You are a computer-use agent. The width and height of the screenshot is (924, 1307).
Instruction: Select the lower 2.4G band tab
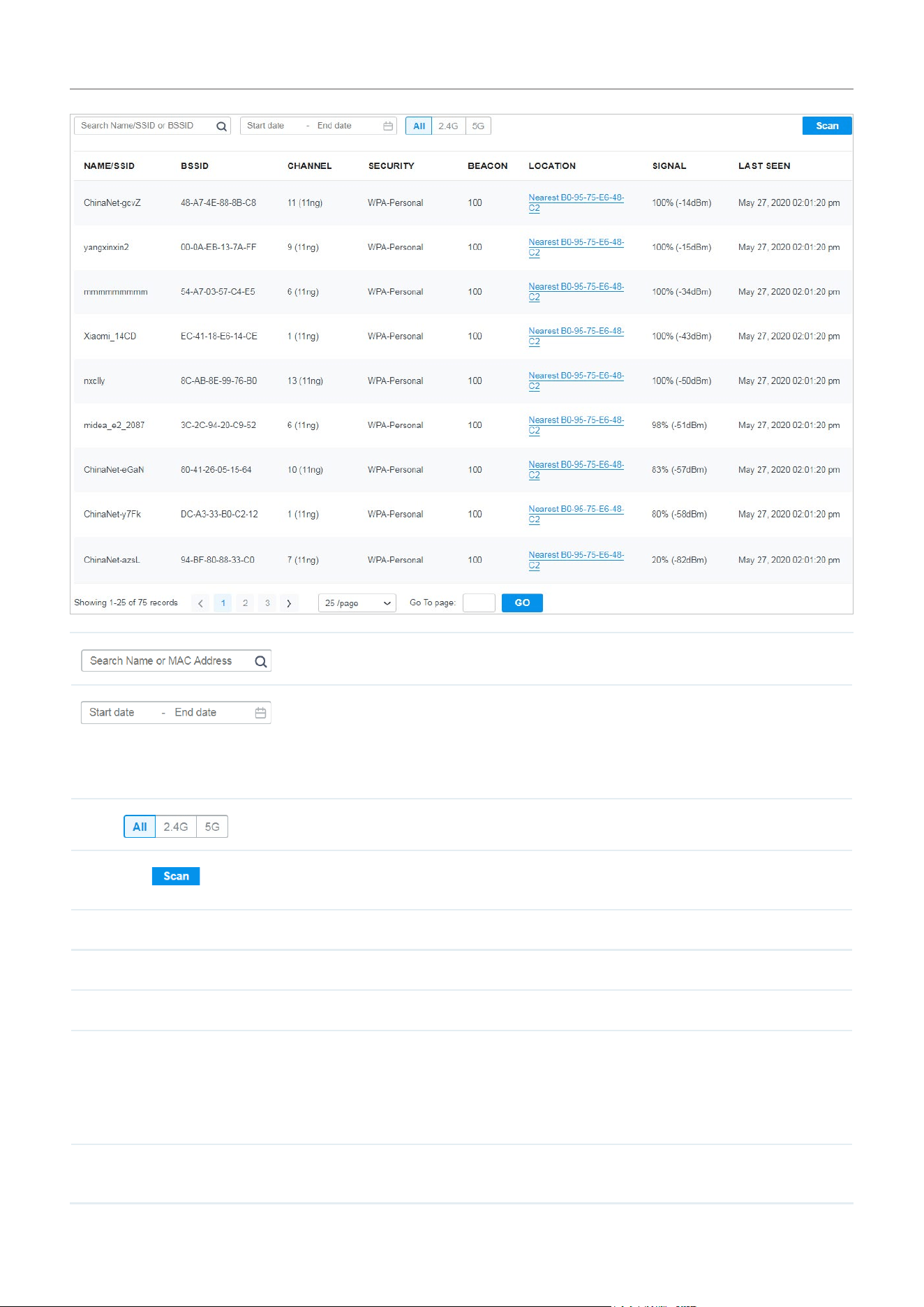(x=176, y=827)
